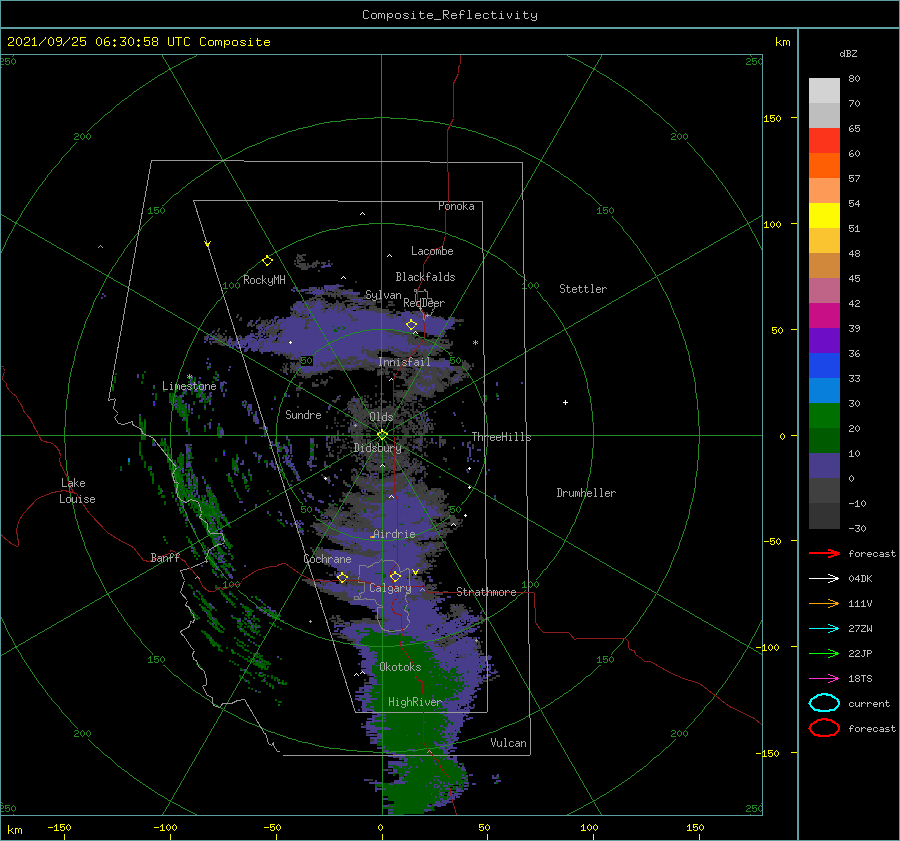Click the Olds label
This screenshot has width=900, height=841.
(x=381, y=417)
